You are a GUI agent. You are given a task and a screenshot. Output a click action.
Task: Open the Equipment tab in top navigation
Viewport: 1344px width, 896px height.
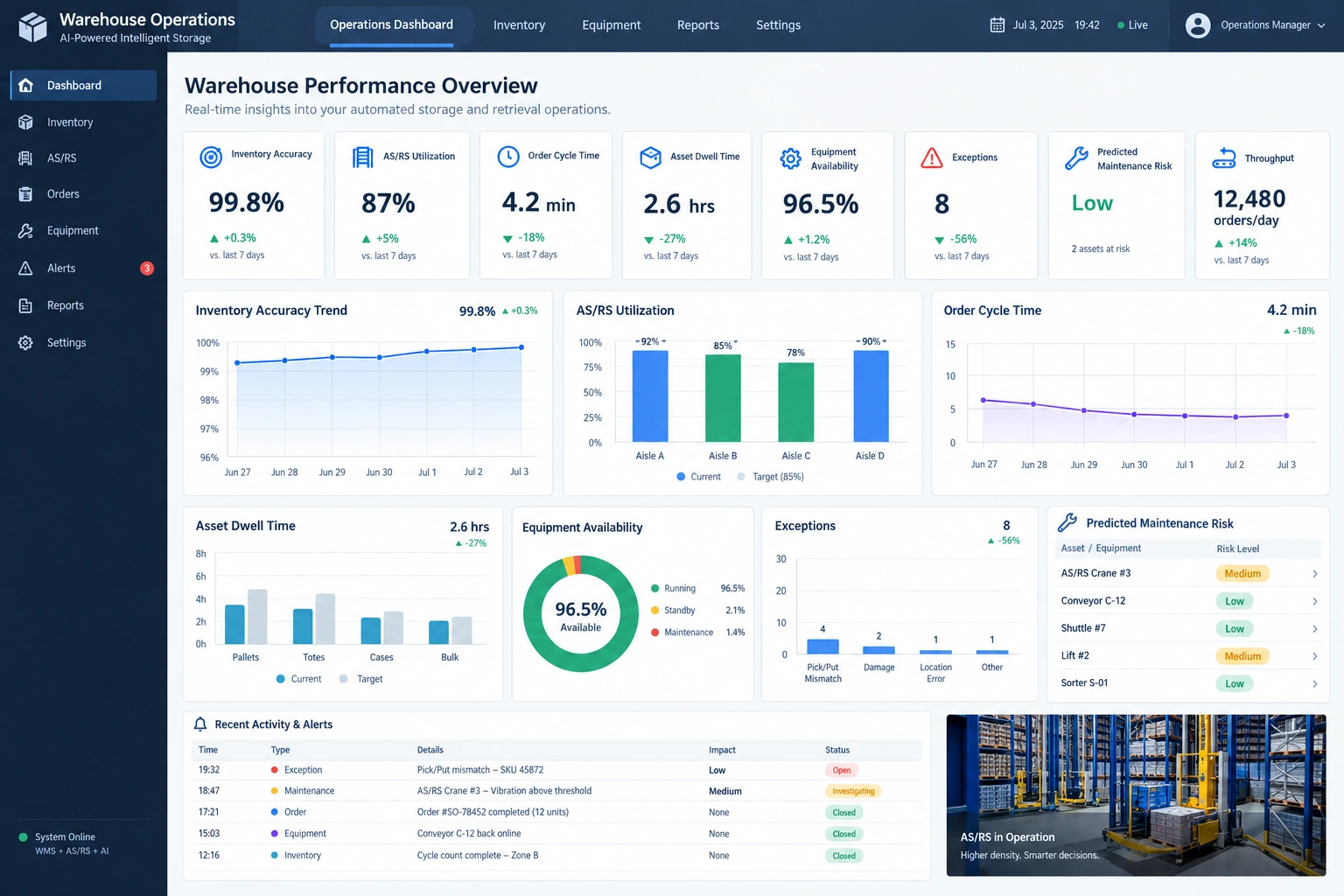pos(612,25)
